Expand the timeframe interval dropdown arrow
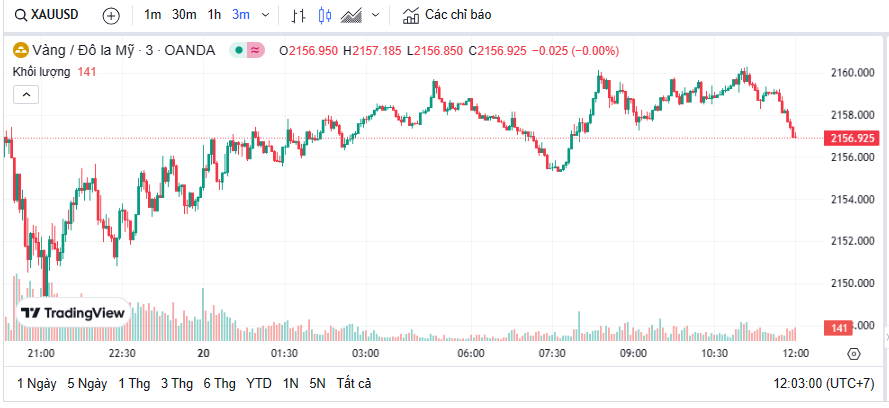889x408 pixels. coord(265,16)
